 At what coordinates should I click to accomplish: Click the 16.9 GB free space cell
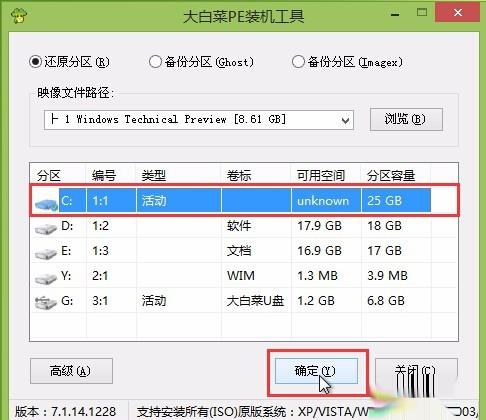click(319, 251)
